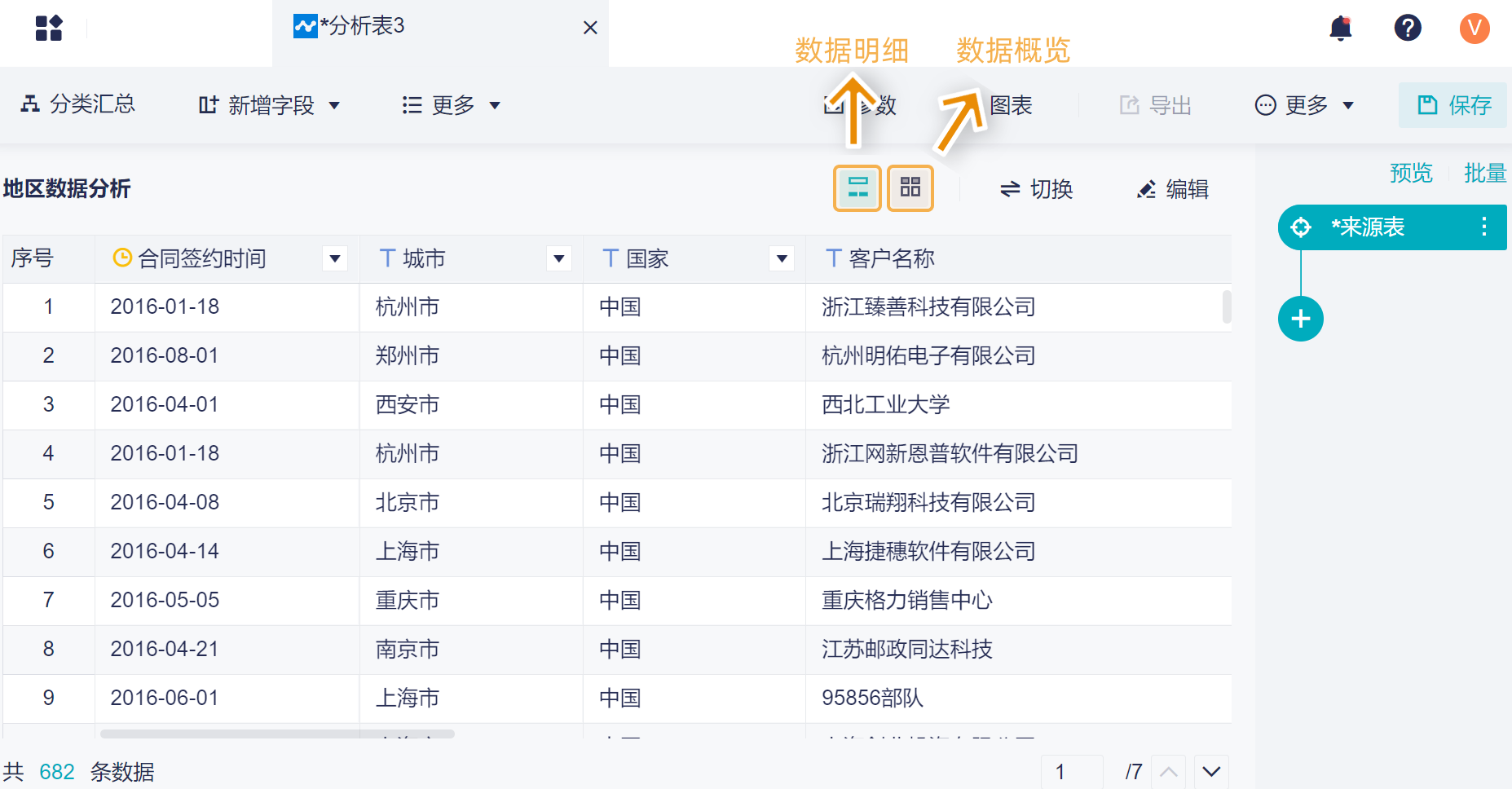Click the 客户名称 column header

[x=1018, y=259]
